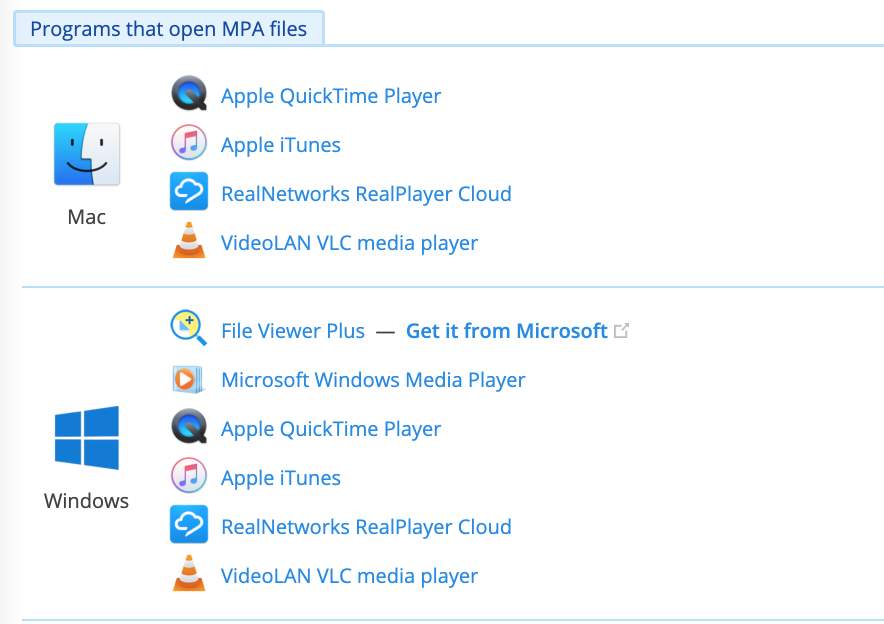884x624 pixels.
Task: Click the RealPlayer Cloud icon under Mac
Action: pos(189,191)
